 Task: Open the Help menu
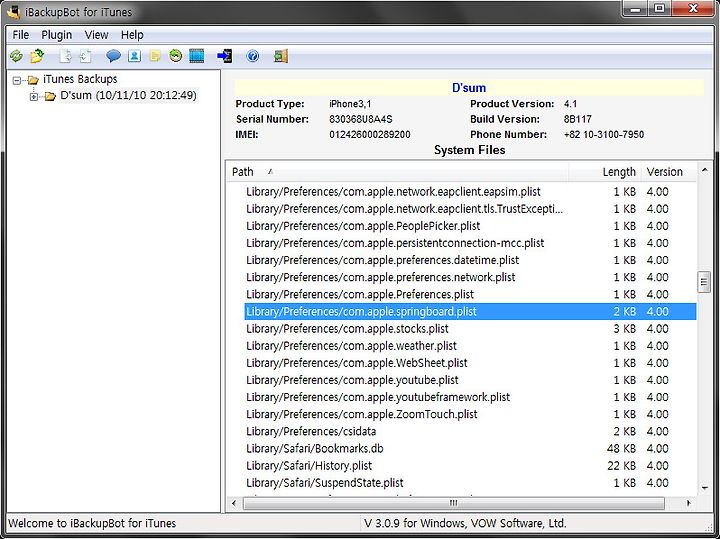pyautogui.click(x=132, y=35)
